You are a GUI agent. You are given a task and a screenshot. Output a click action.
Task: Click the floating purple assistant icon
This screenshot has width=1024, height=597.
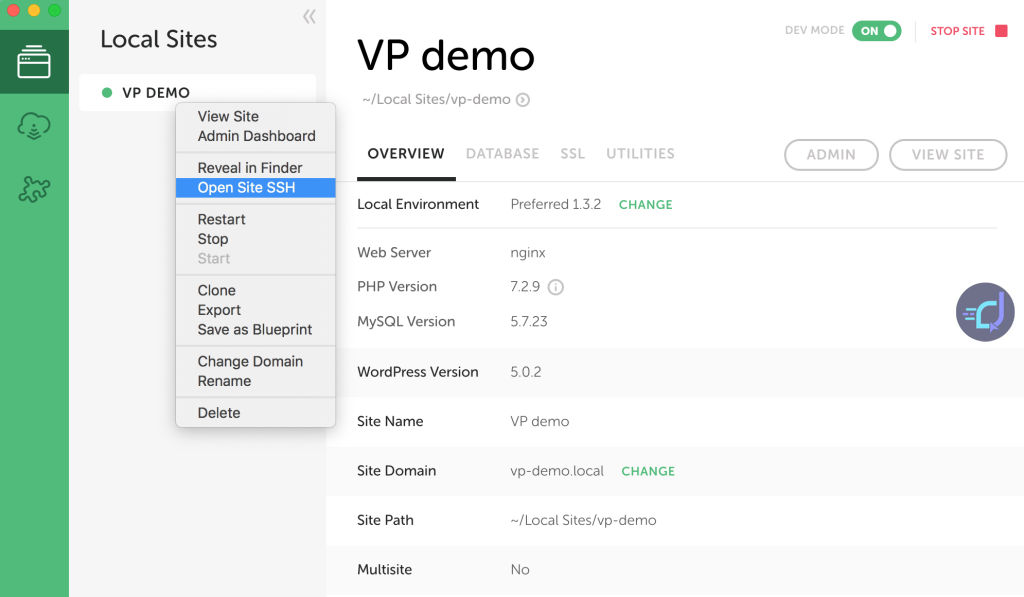(x=985, y=312)
